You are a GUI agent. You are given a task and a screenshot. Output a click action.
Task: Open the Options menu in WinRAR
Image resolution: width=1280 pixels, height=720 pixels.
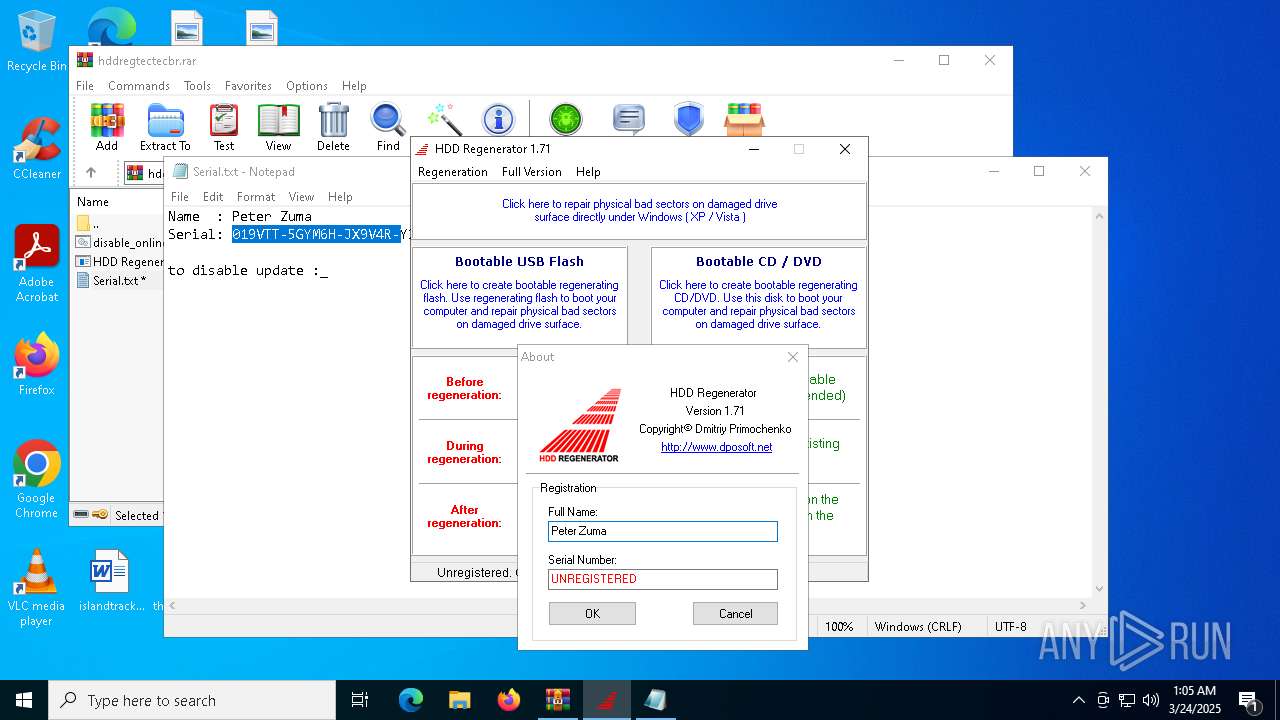point(307,86)
